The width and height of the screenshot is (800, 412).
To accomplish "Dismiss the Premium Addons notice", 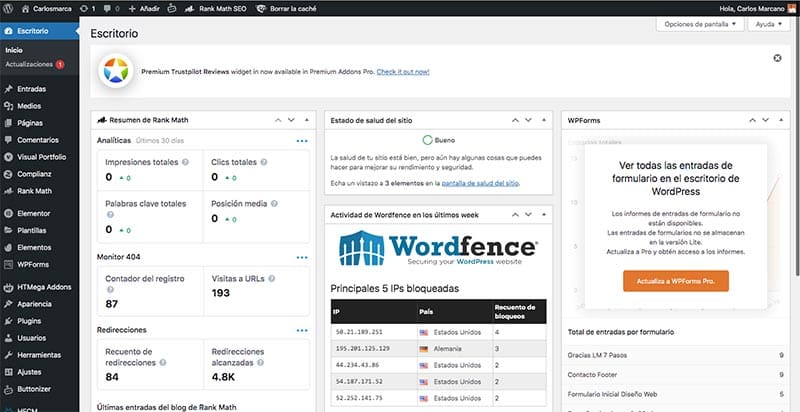I will 777,58.
